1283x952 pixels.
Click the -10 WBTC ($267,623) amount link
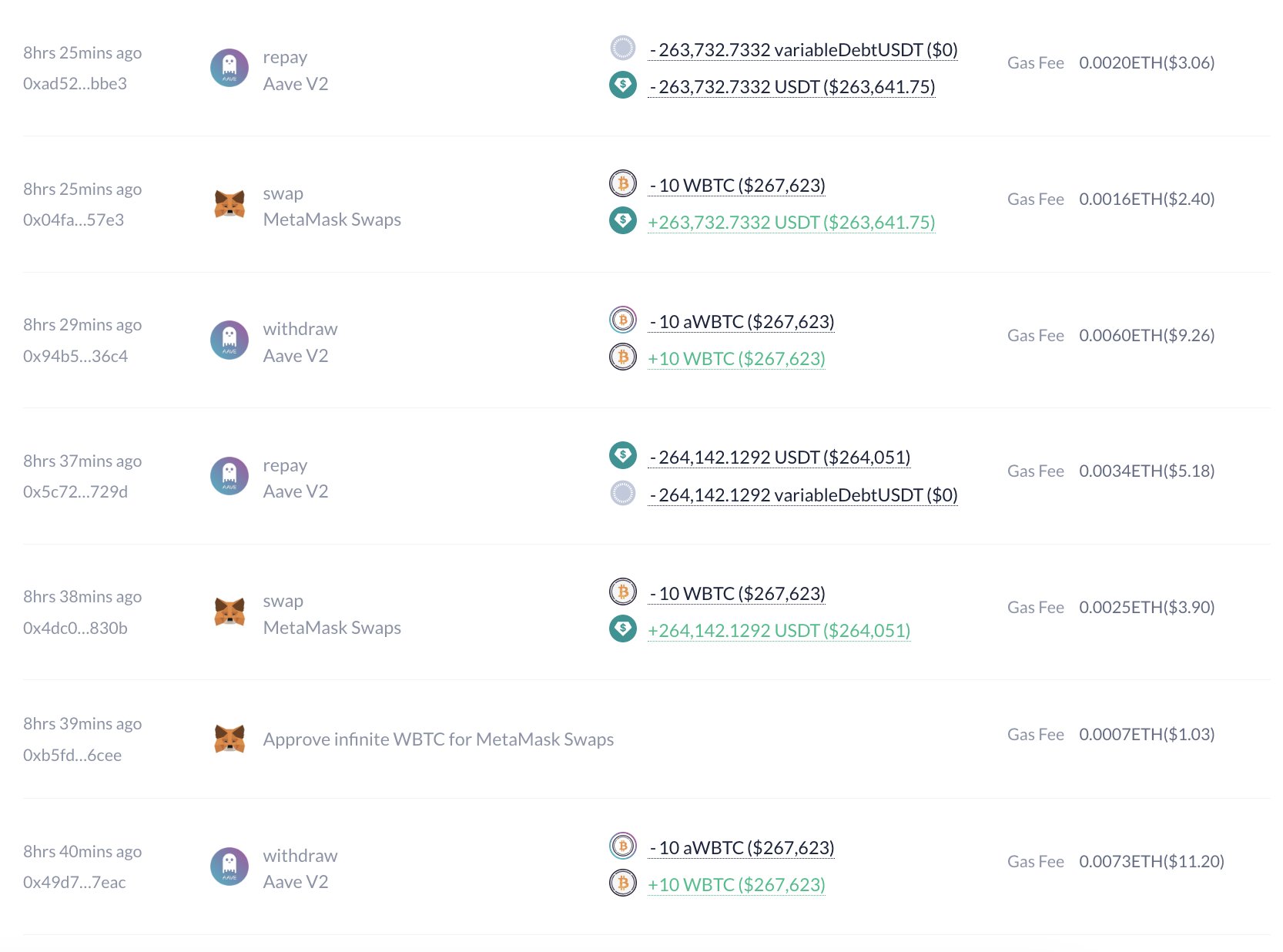click(x=737, y=185)
